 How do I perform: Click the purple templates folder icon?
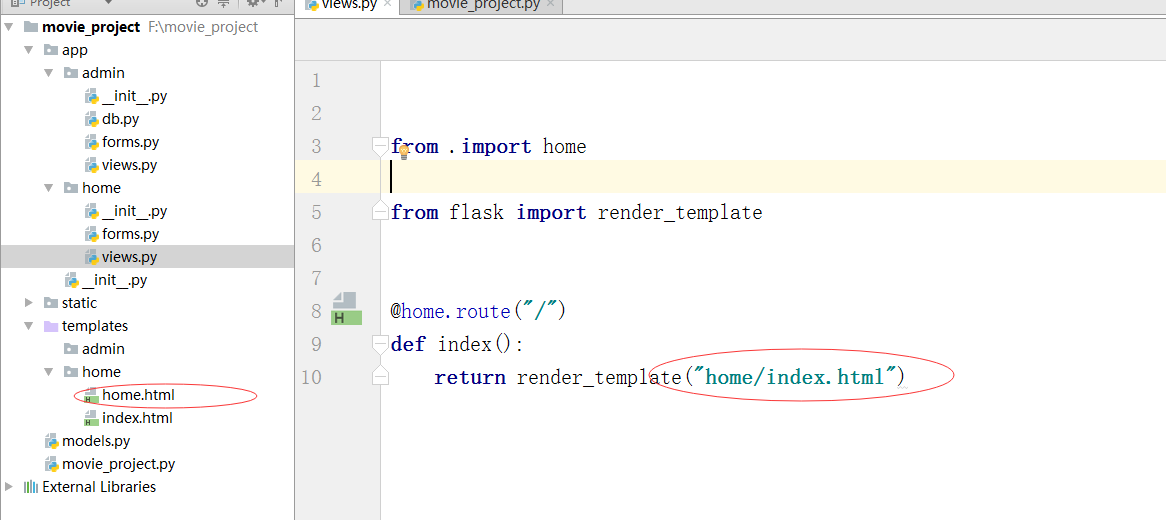pos(51,326)
